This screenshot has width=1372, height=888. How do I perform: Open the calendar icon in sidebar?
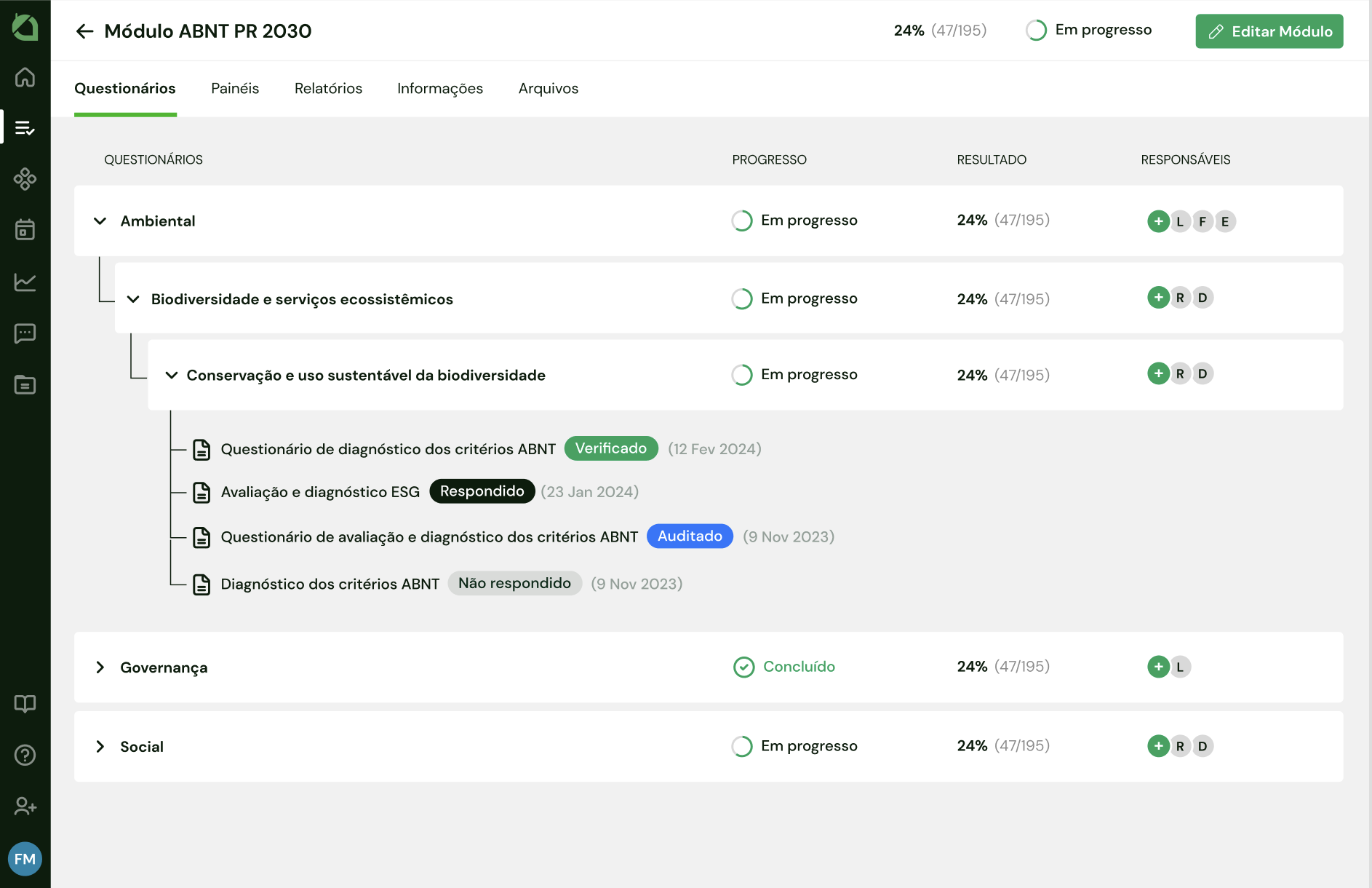25,230
